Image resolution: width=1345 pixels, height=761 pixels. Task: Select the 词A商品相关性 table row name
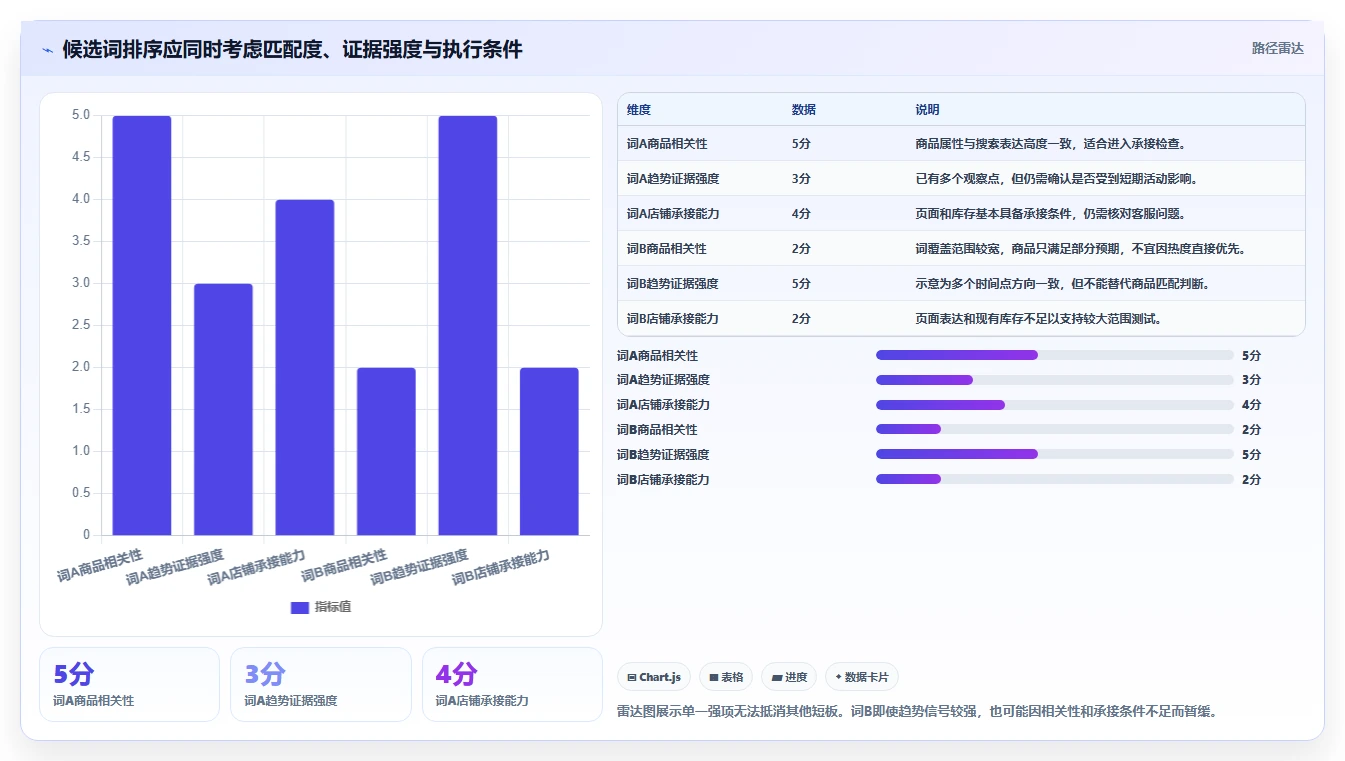coord(667,144)
